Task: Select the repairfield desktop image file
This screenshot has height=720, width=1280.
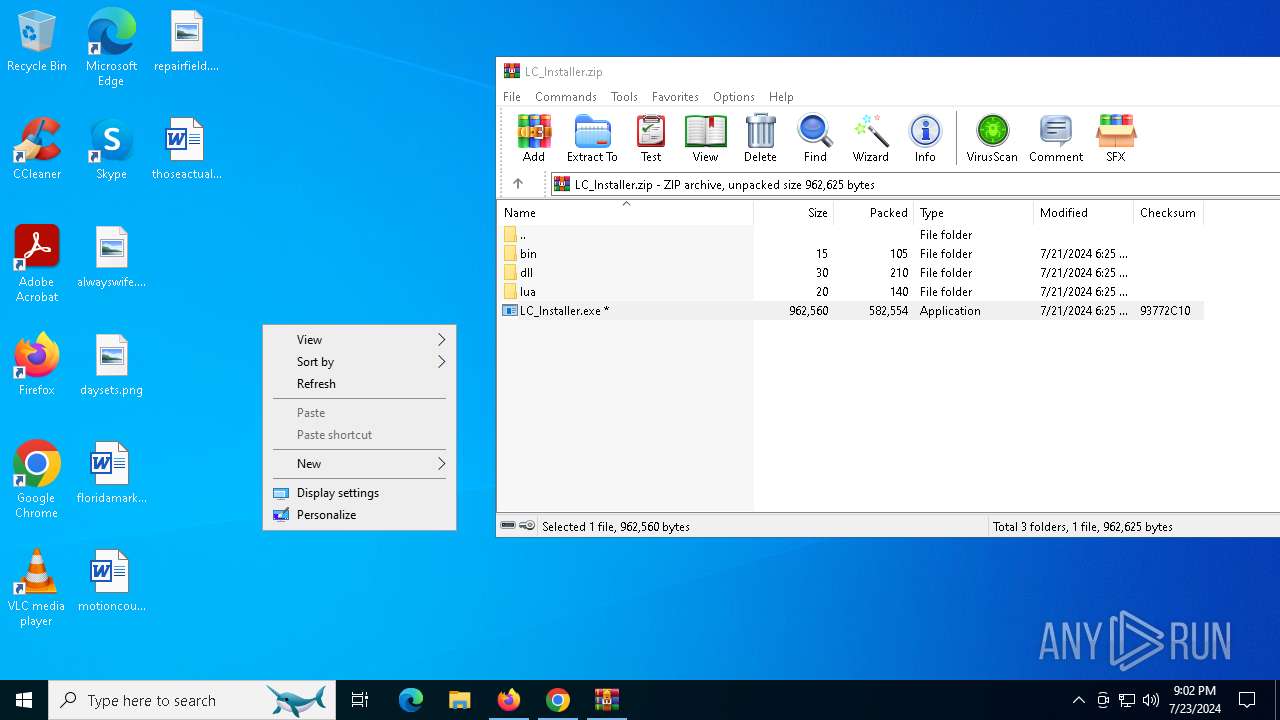Action: [186, 42]
